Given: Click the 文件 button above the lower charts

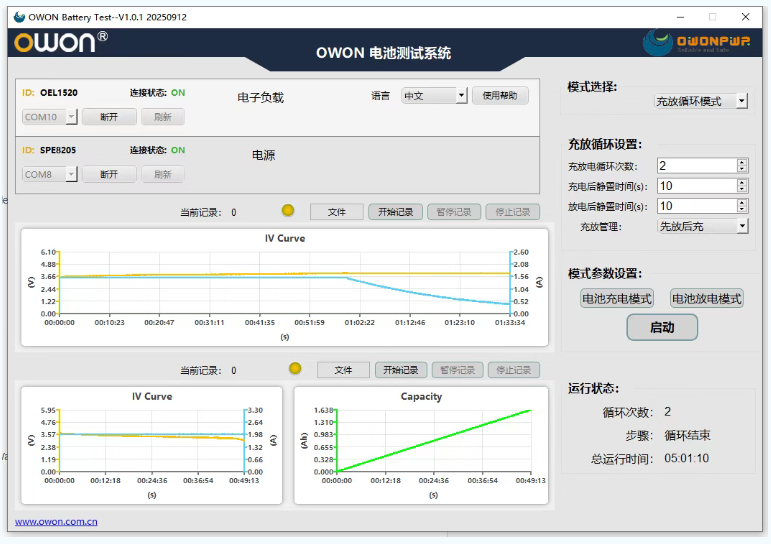Looking at the screenshot, I should [x=343, y=370].
